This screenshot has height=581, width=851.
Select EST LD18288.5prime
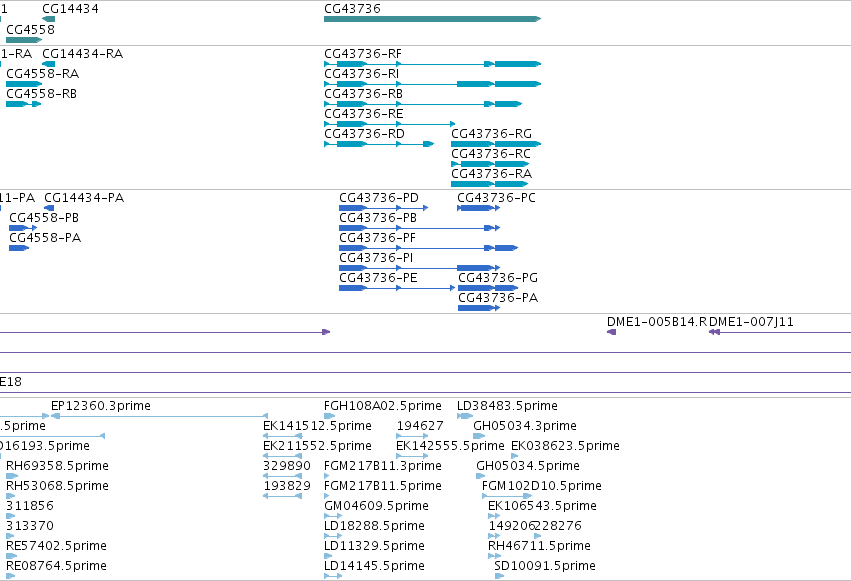333,537
